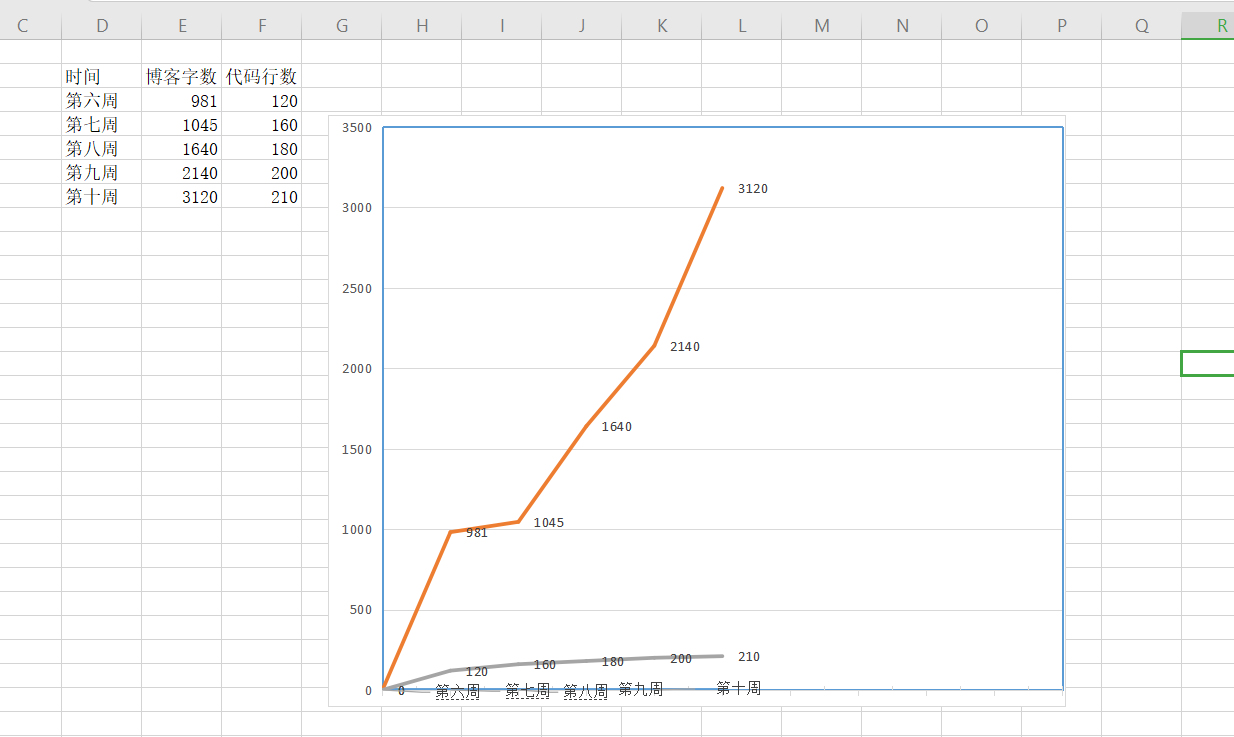Select column header M
Viewport: 1234px width, 737px height.
[821, 26]
